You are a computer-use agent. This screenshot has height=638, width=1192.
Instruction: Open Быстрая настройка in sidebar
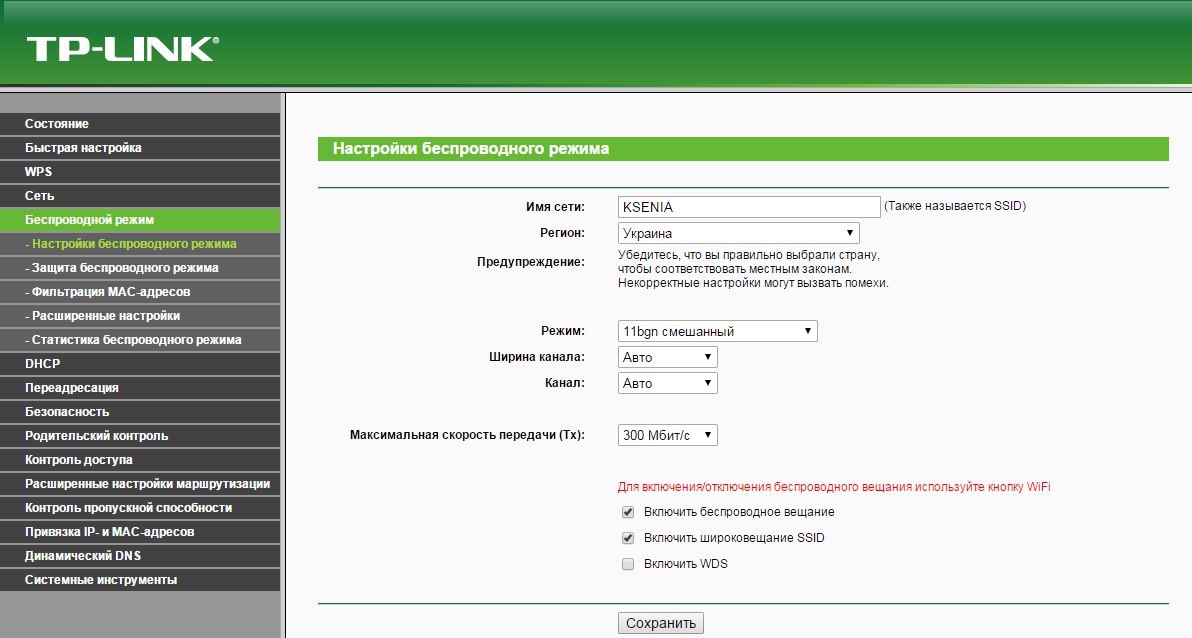pos(83,148)
